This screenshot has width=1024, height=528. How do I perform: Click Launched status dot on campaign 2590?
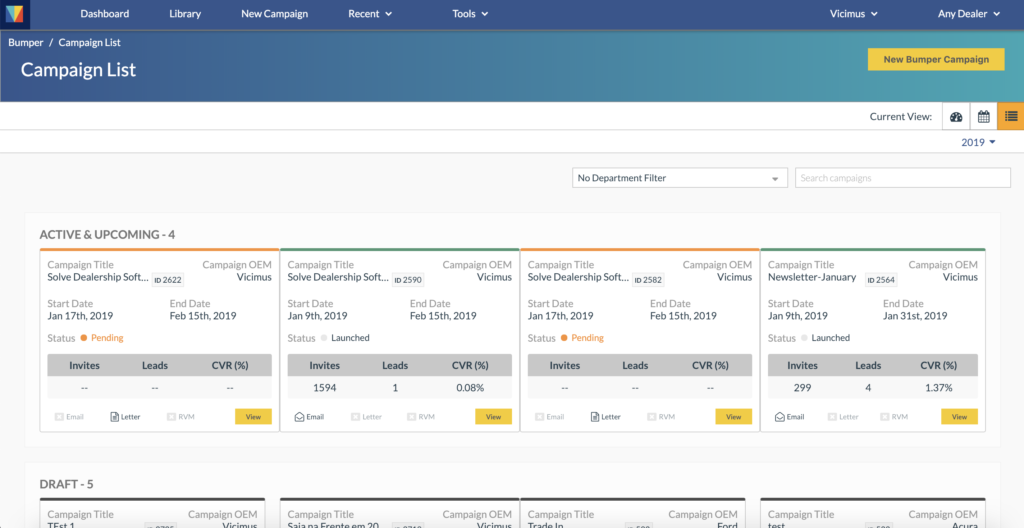pyautogui.click(x=324, y=338)
